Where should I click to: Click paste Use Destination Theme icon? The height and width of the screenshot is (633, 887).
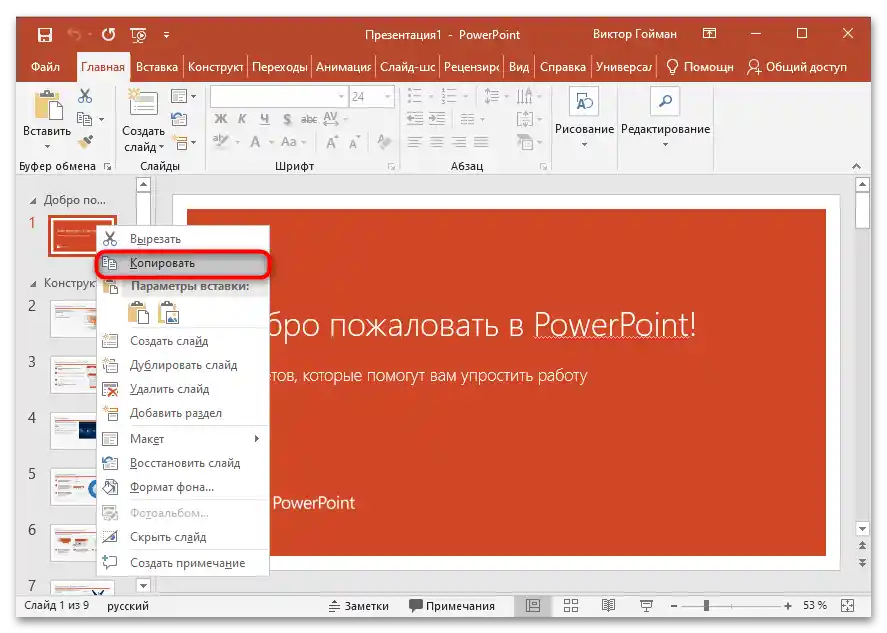tap(139, 312)
